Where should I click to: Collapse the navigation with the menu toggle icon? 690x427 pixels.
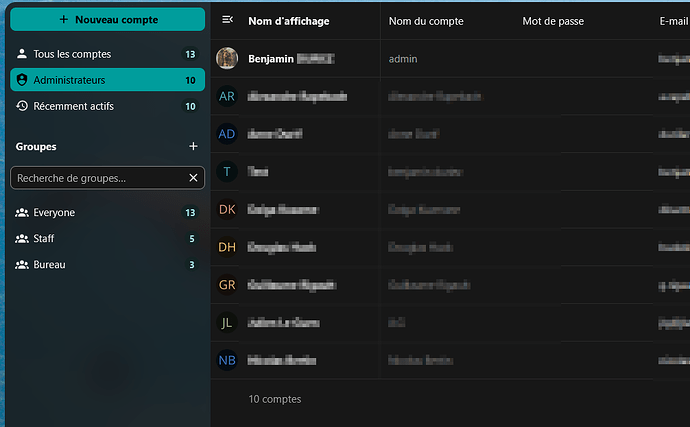coord(228,20)
